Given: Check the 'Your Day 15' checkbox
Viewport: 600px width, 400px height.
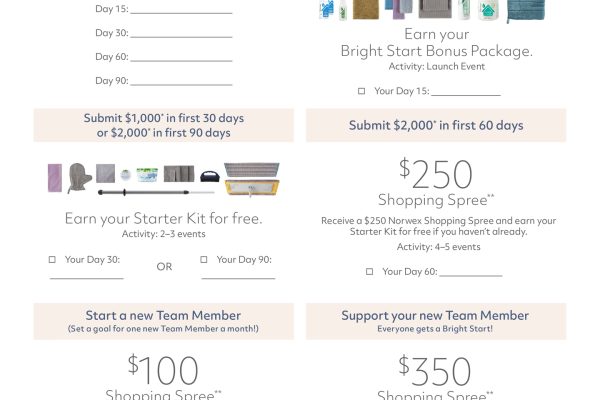Looking at the screenshot, I should tap(362, 91).
